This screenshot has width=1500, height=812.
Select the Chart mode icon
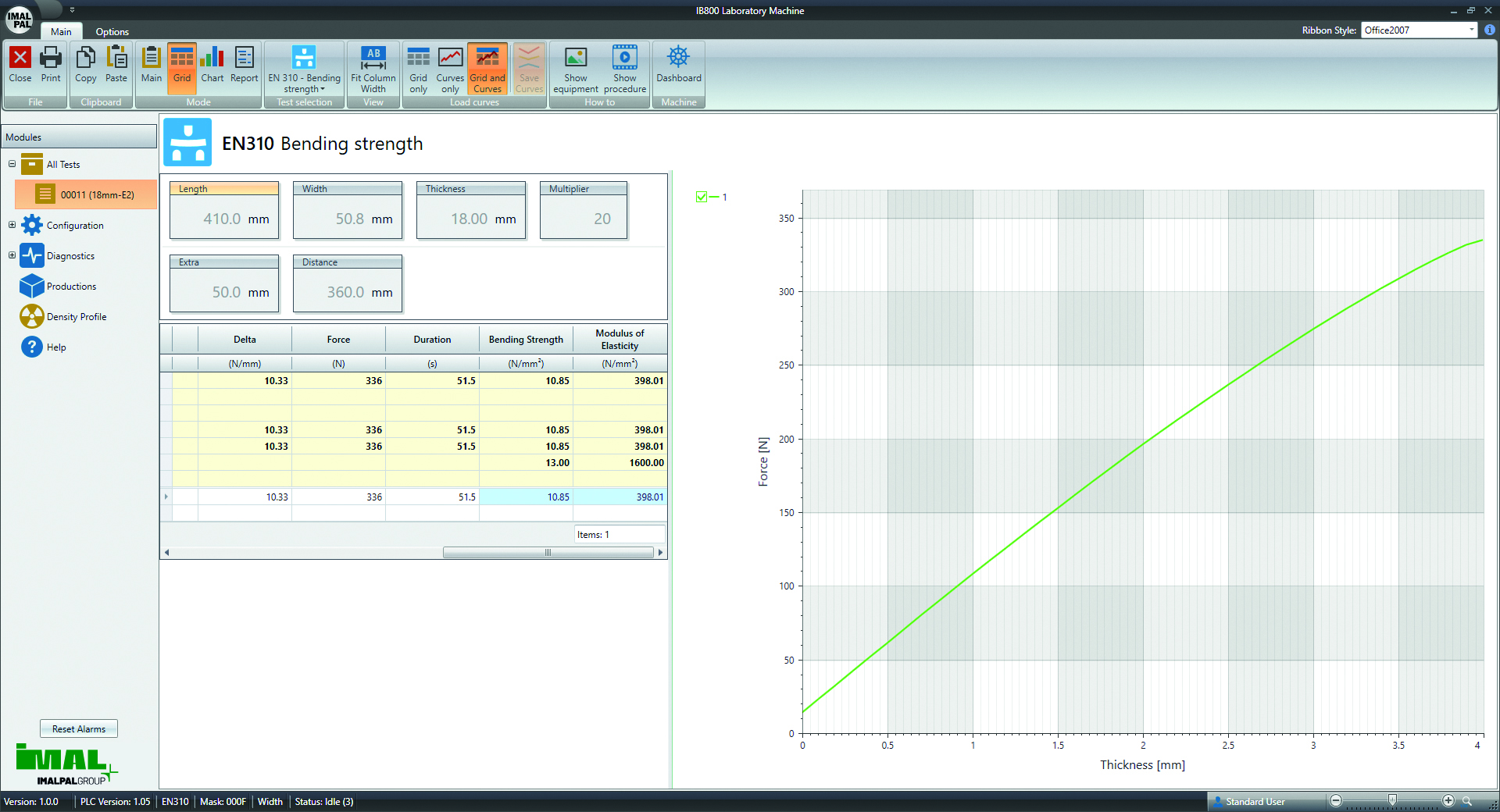[x=212, y=65]
